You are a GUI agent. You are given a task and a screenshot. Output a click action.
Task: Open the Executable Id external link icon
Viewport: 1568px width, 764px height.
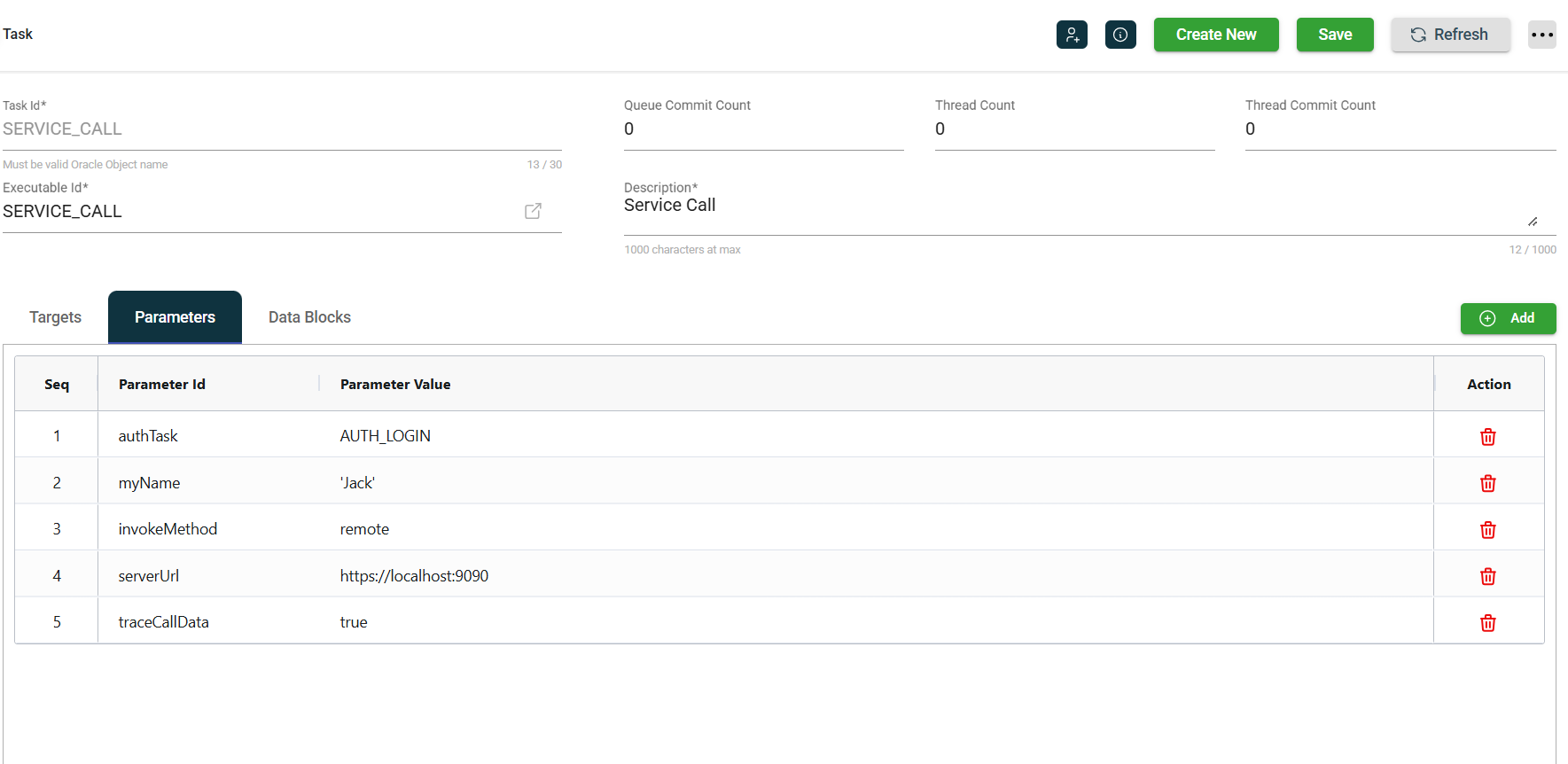(x=533, y=211)
